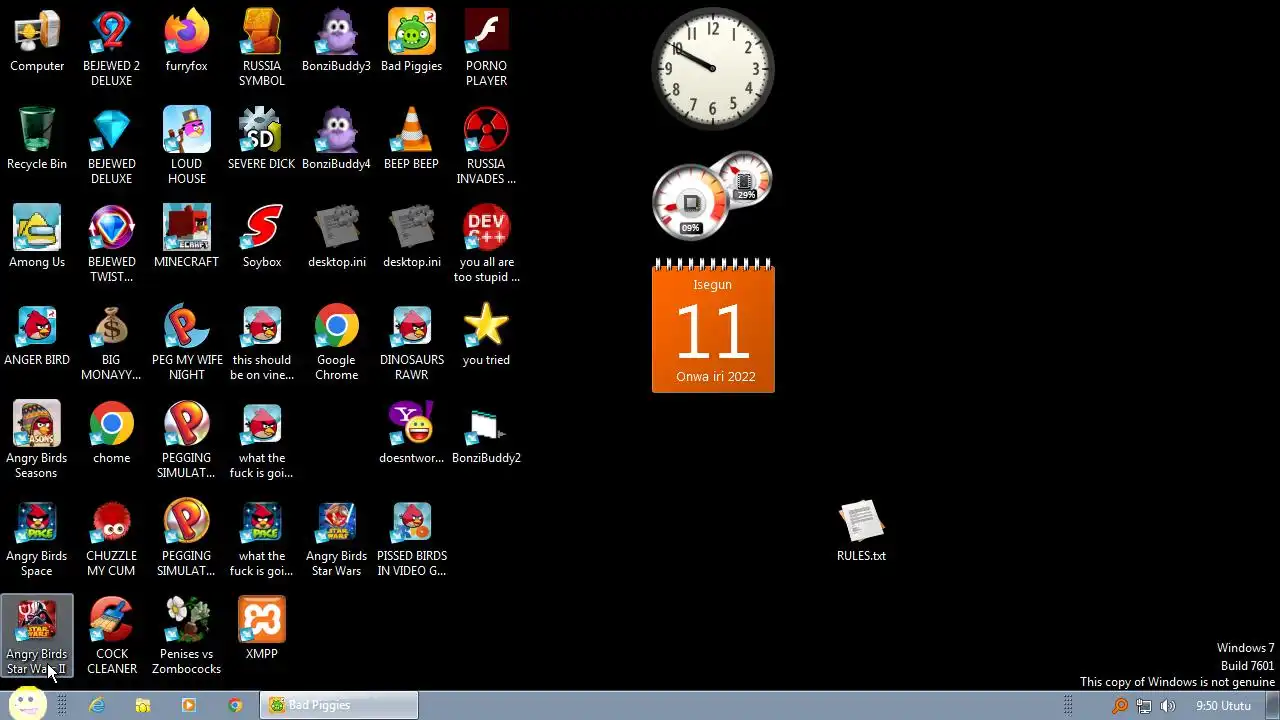Screen dimensions: 1280x720
Task: Open the BEEP BEEP VLC cone icon
Action: tap(412, 140)
